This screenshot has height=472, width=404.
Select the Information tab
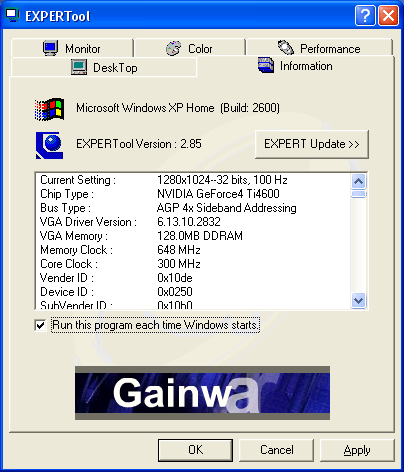pyautogui.click(x=295, y=66)
